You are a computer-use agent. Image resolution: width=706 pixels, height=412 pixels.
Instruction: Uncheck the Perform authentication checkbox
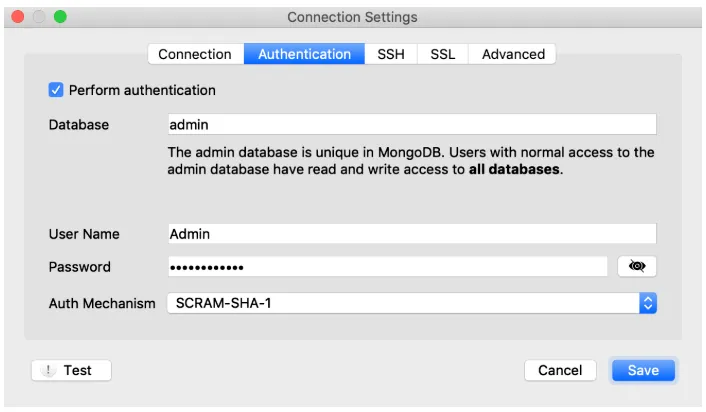[56, 90]
